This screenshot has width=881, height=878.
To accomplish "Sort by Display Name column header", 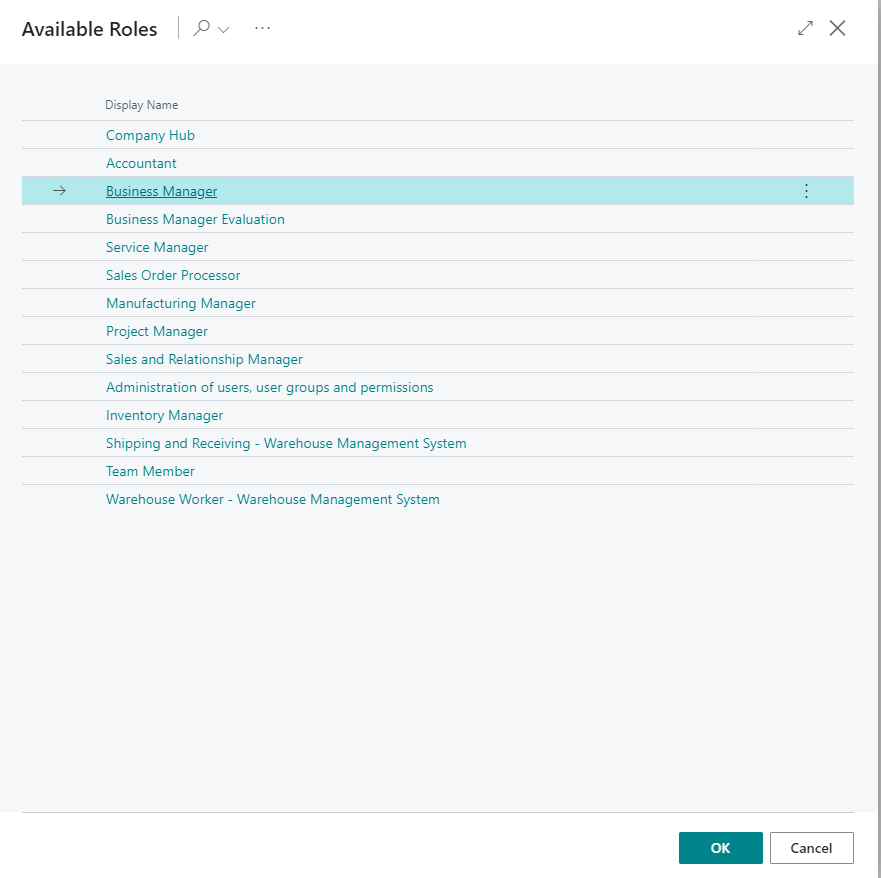I will click(141, 105).
